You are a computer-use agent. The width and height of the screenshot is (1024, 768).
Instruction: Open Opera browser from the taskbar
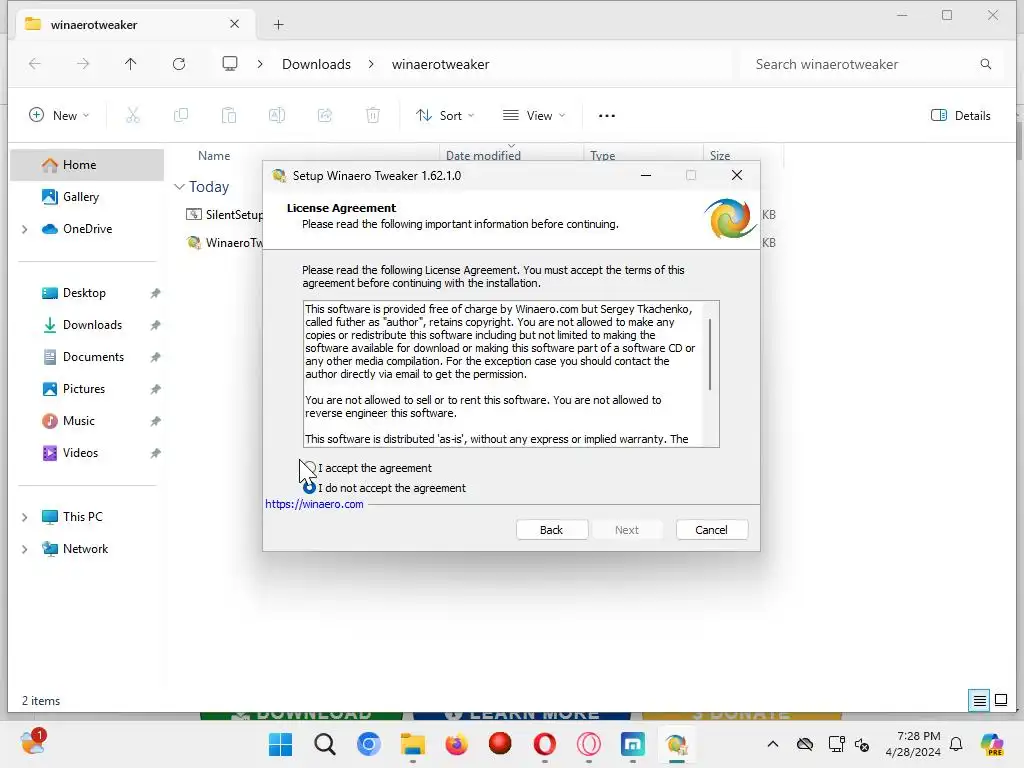point(545,744)
